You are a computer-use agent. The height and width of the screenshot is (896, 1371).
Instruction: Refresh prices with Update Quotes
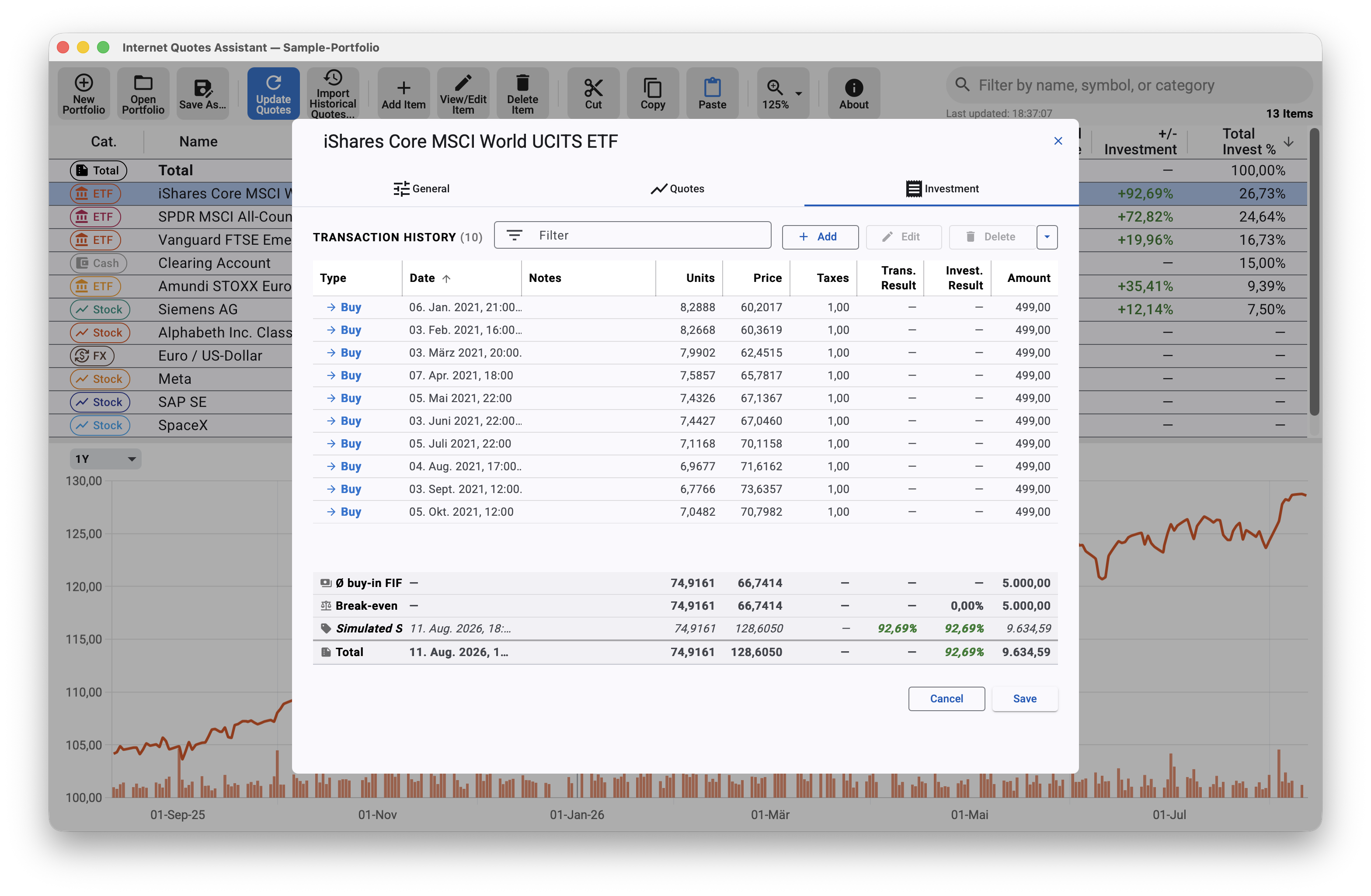point(273,93)
